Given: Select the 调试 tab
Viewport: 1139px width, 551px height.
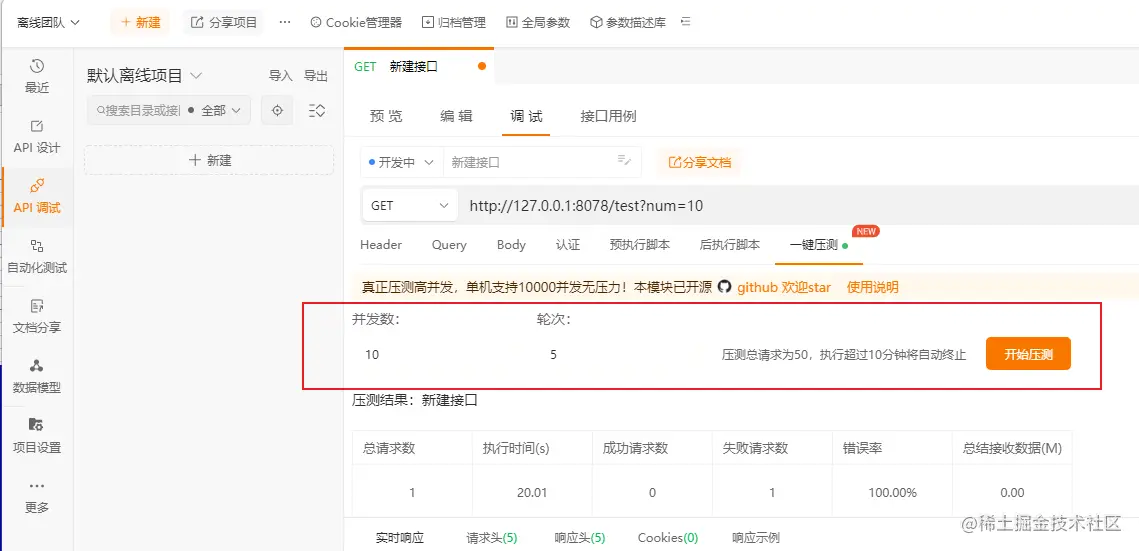Looking at the screenshot, I should tap(526, 116).
